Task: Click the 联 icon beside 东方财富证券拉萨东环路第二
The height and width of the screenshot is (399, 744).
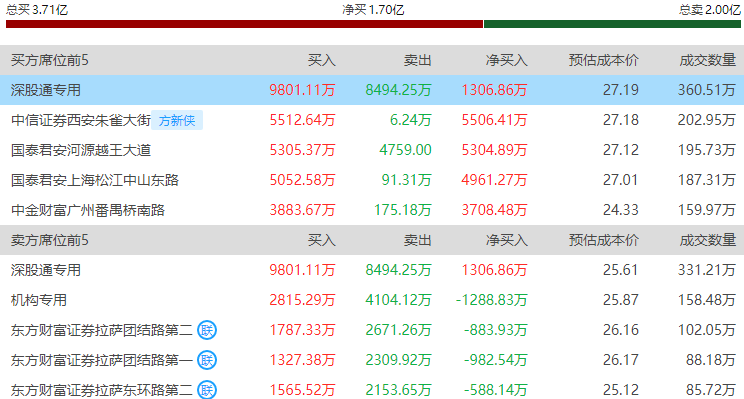Action: (x=207, y=390)
